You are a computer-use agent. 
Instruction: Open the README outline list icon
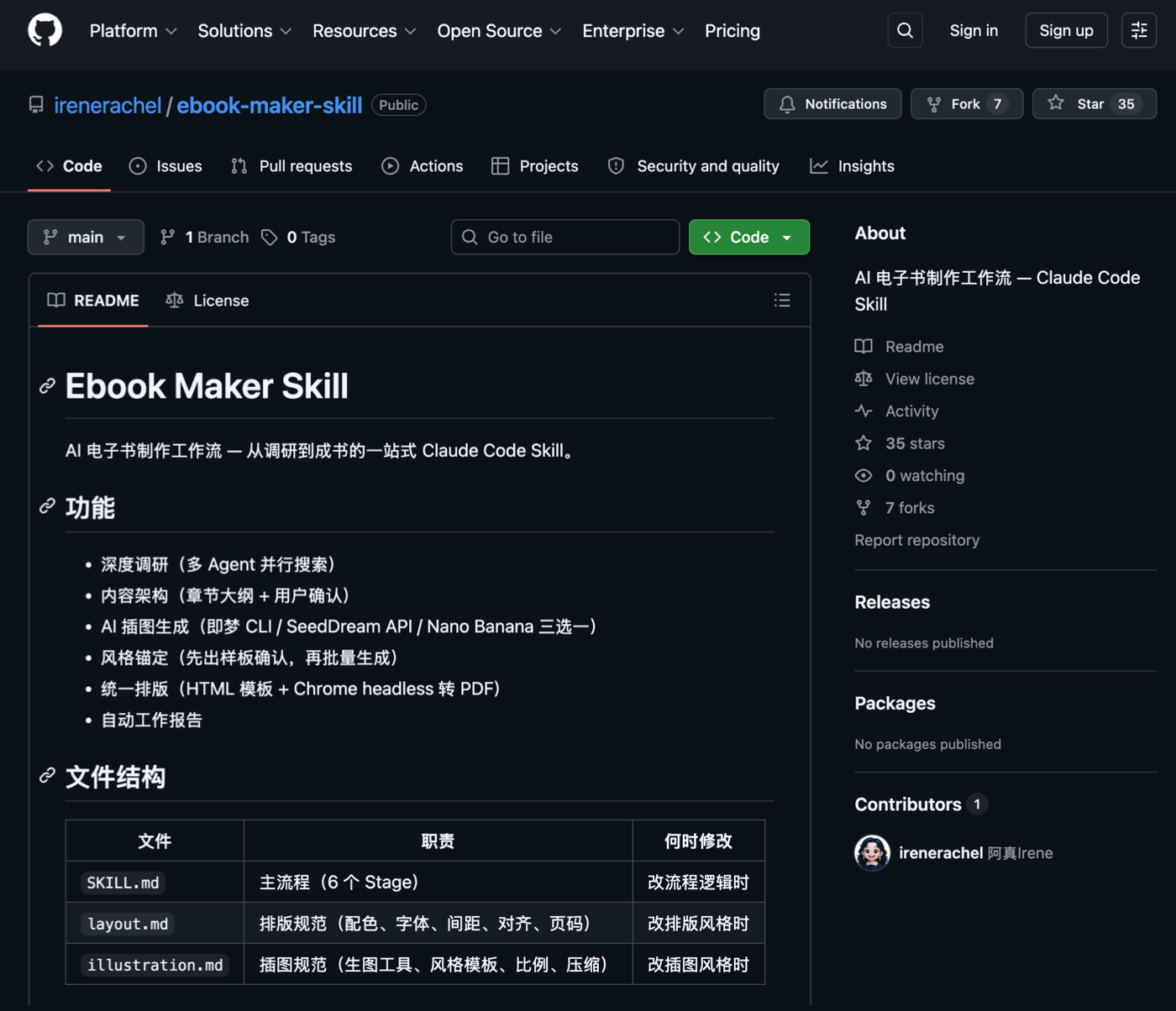point(782,301)
